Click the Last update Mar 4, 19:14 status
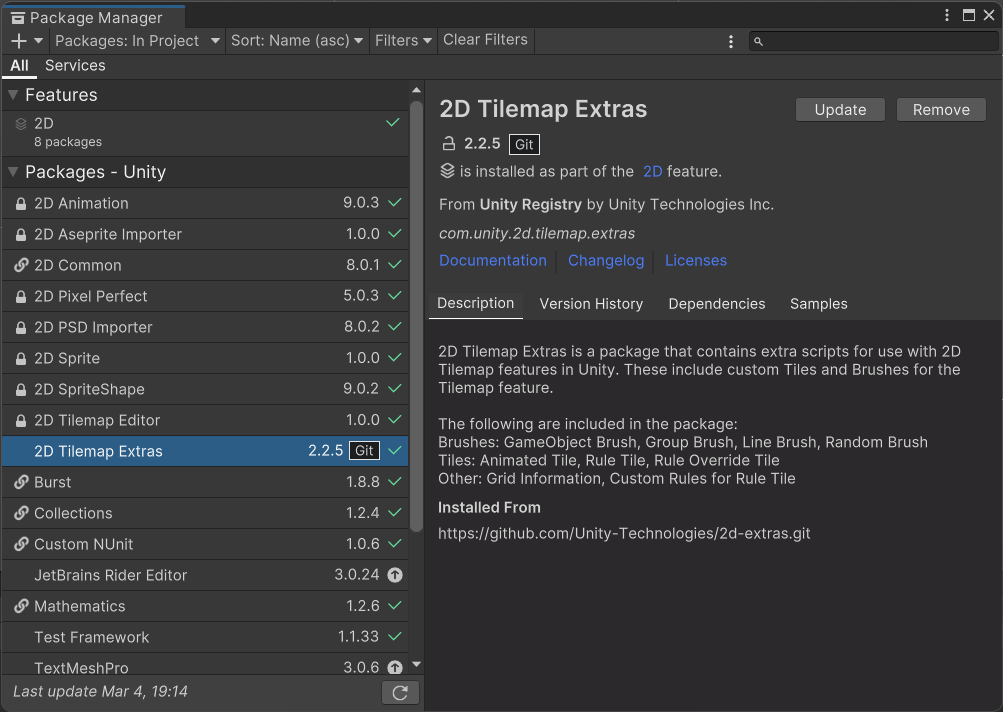This screenshot has height=712, width=1003. click(x=100, y=692)
